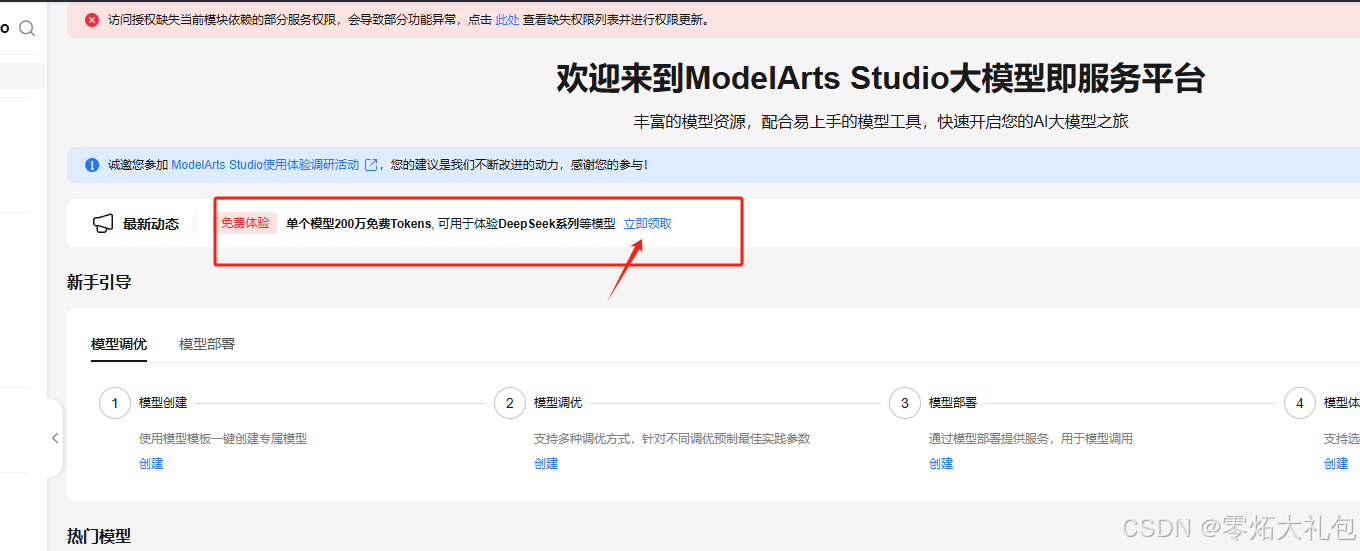
Task: Click the 丰富的模型资源 subtitle text
Action: pyautogui.click(x=881, y=122)
